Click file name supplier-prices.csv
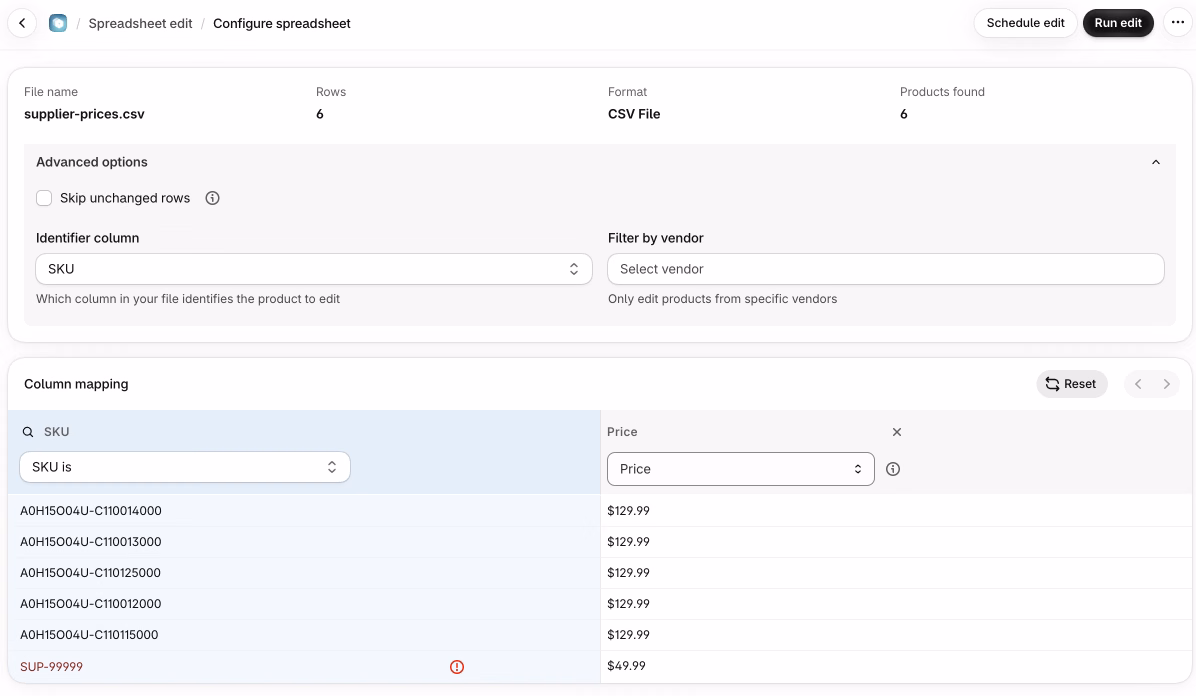Screen dimensions: 1196x696 [x=84, y=114]
